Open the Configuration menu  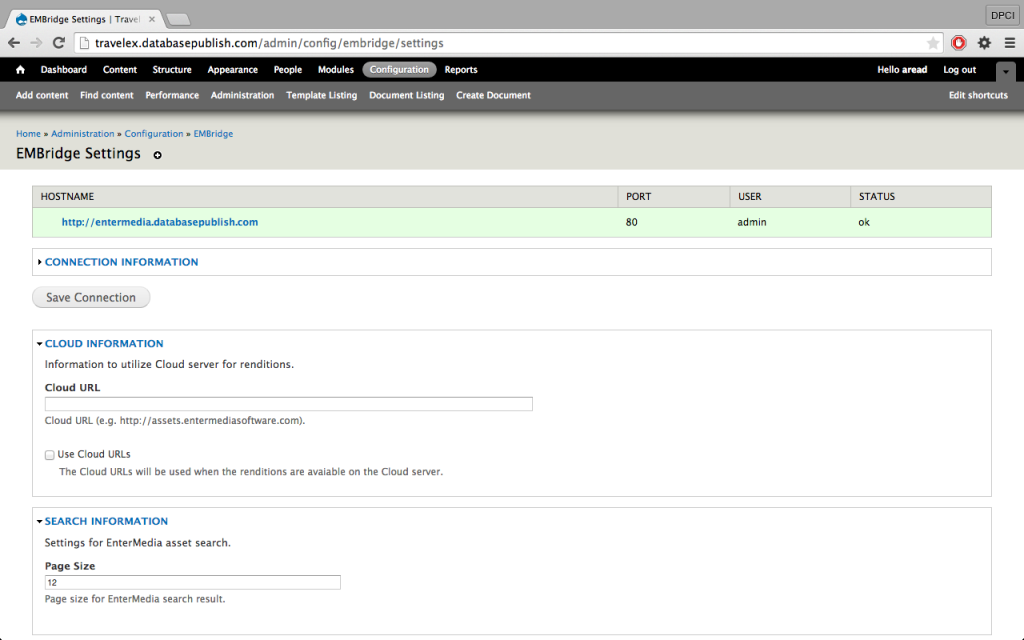click(399, 70)
